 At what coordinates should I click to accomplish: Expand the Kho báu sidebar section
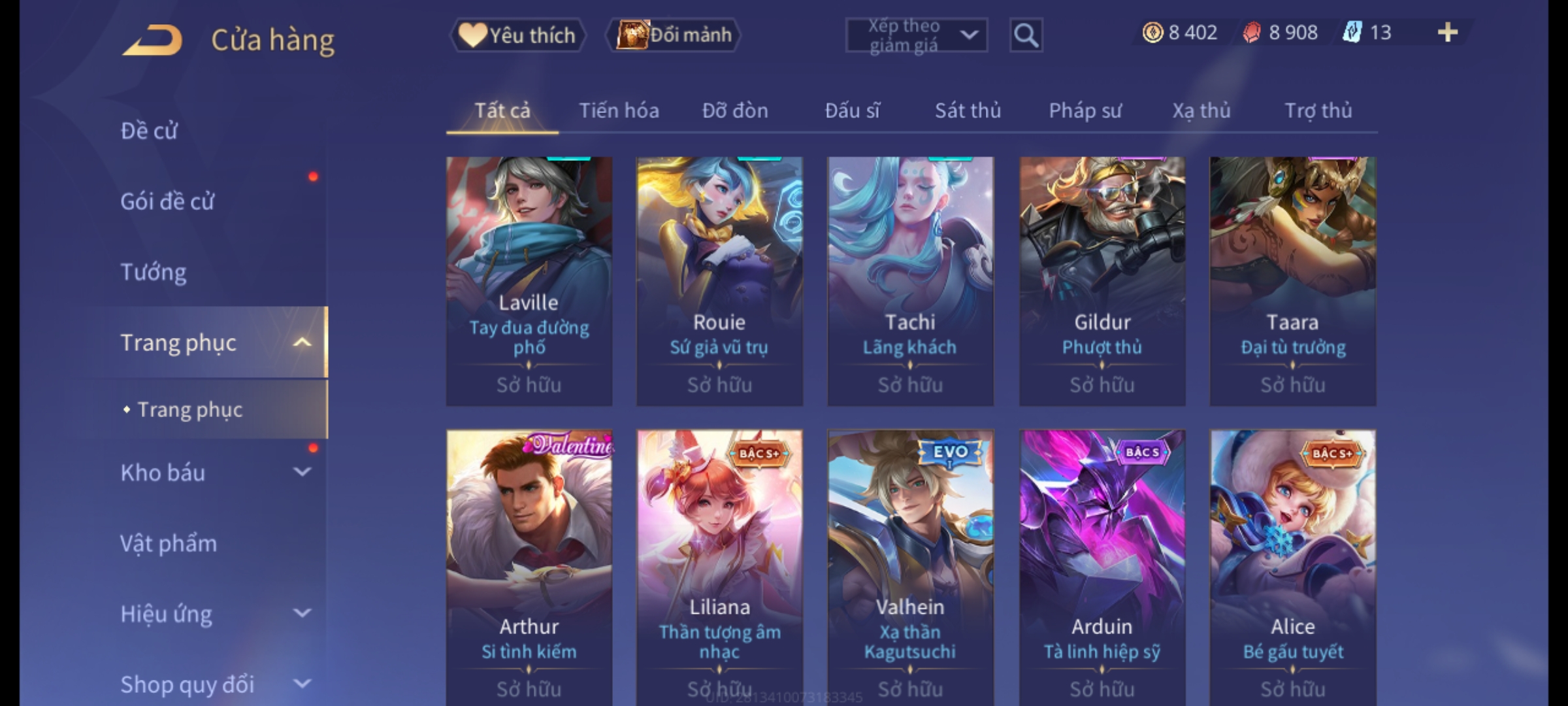302,471
